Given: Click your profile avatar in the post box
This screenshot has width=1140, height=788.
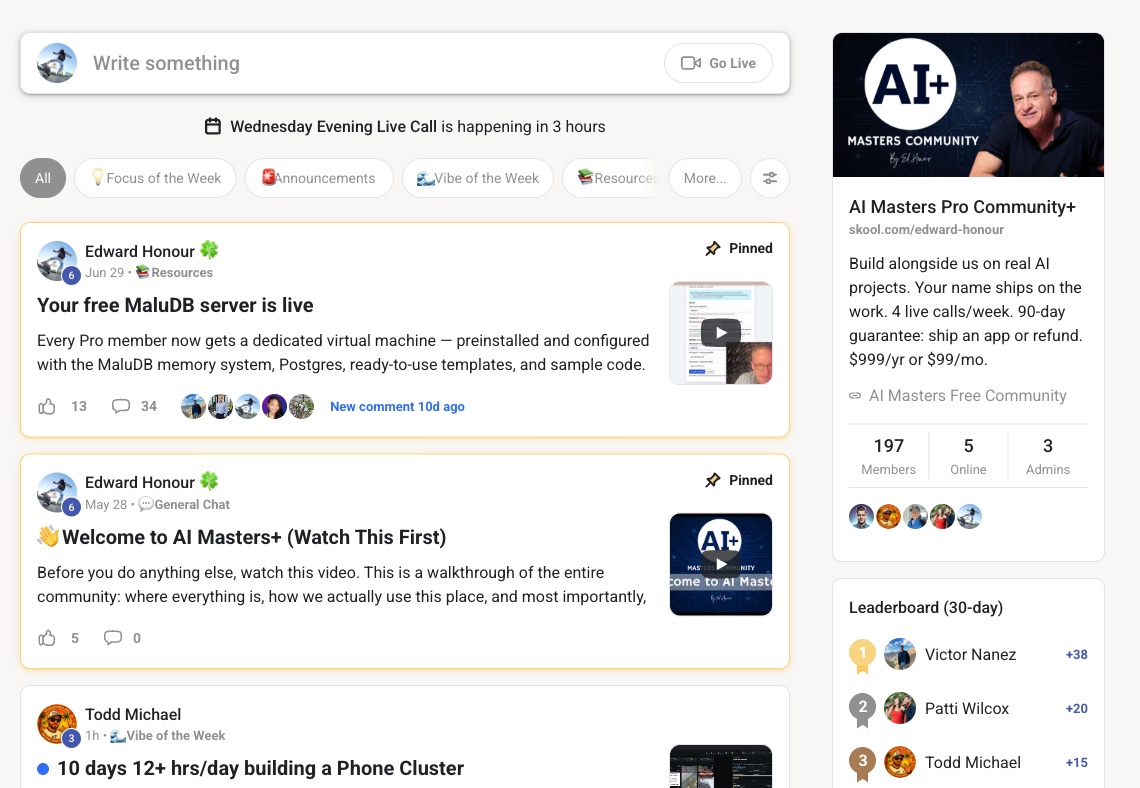Looking at the screenshot, I should (x=57, y=63).
